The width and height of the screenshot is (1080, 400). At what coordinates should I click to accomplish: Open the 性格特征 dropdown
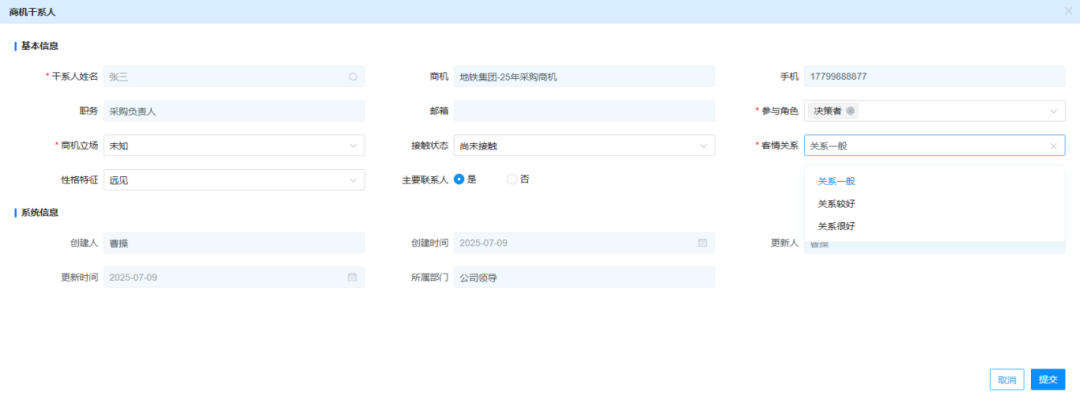[234, 180]
